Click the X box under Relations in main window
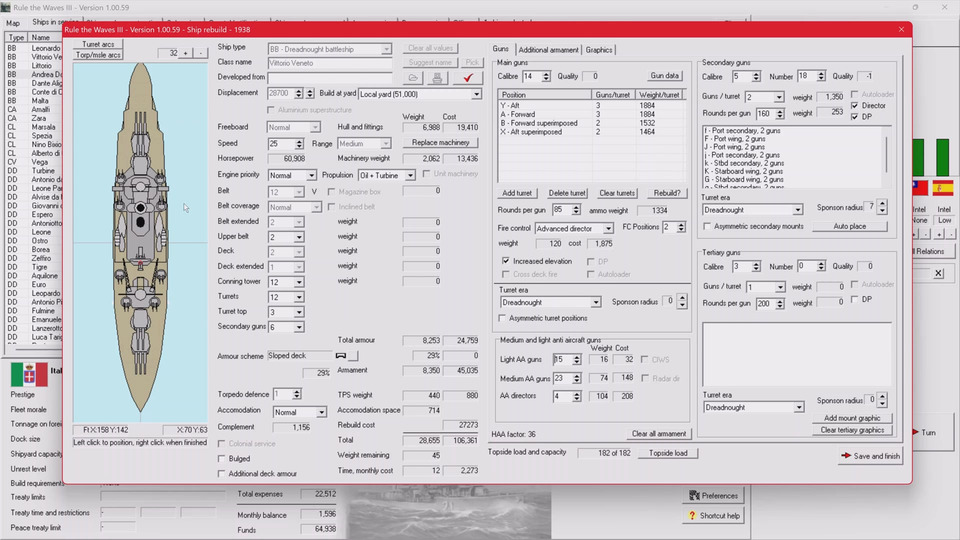The width and height of the screenshot is (960, 540). (939, 273)
